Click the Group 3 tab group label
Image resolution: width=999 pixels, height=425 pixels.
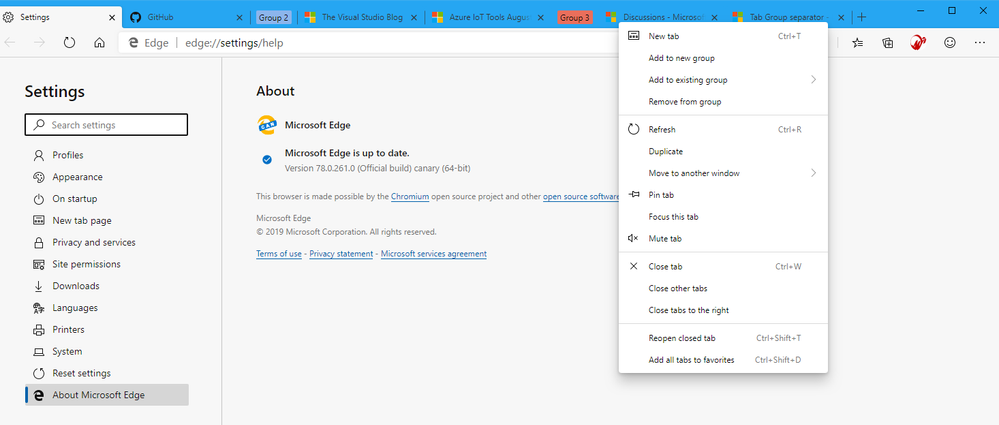tap(575, 18)
